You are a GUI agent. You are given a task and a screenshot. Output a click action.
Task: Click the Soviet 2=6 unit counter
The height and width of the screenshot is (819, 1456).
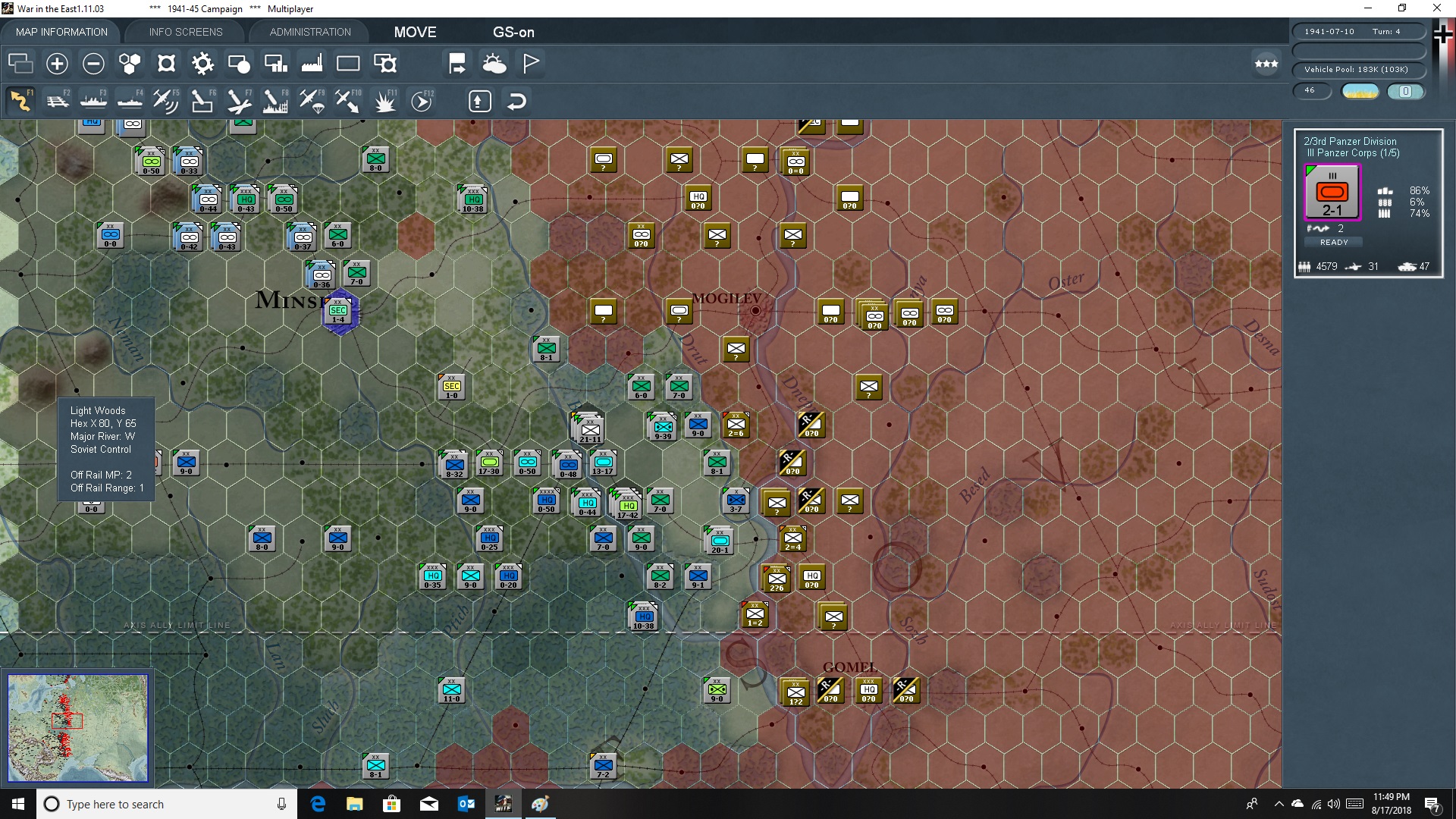pyautogui.click(x=736, y=425)
